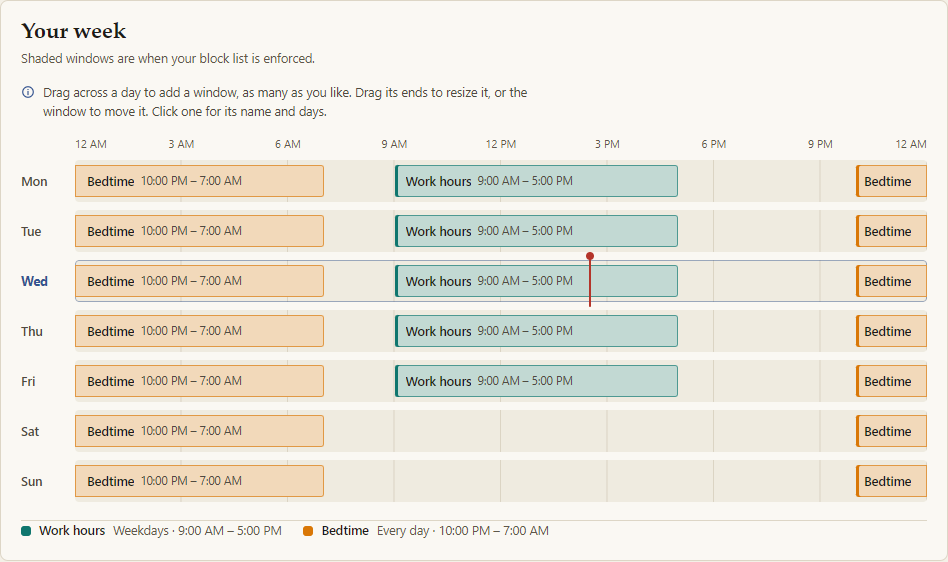
Task: Open Friday's late-evening Bedtime block
Action: click(x=891, y=381)
